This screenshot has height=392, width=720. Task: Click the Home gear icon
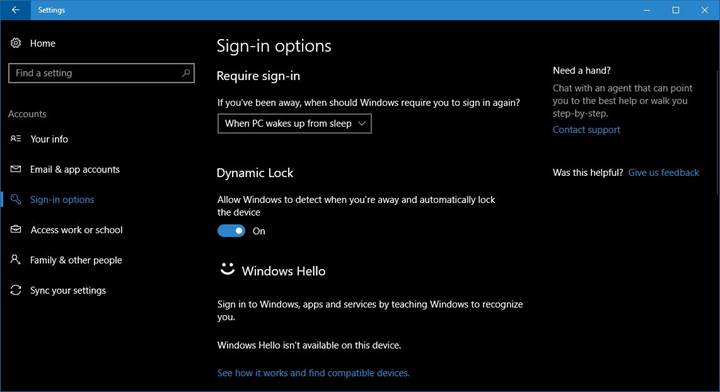click(16, 43)
